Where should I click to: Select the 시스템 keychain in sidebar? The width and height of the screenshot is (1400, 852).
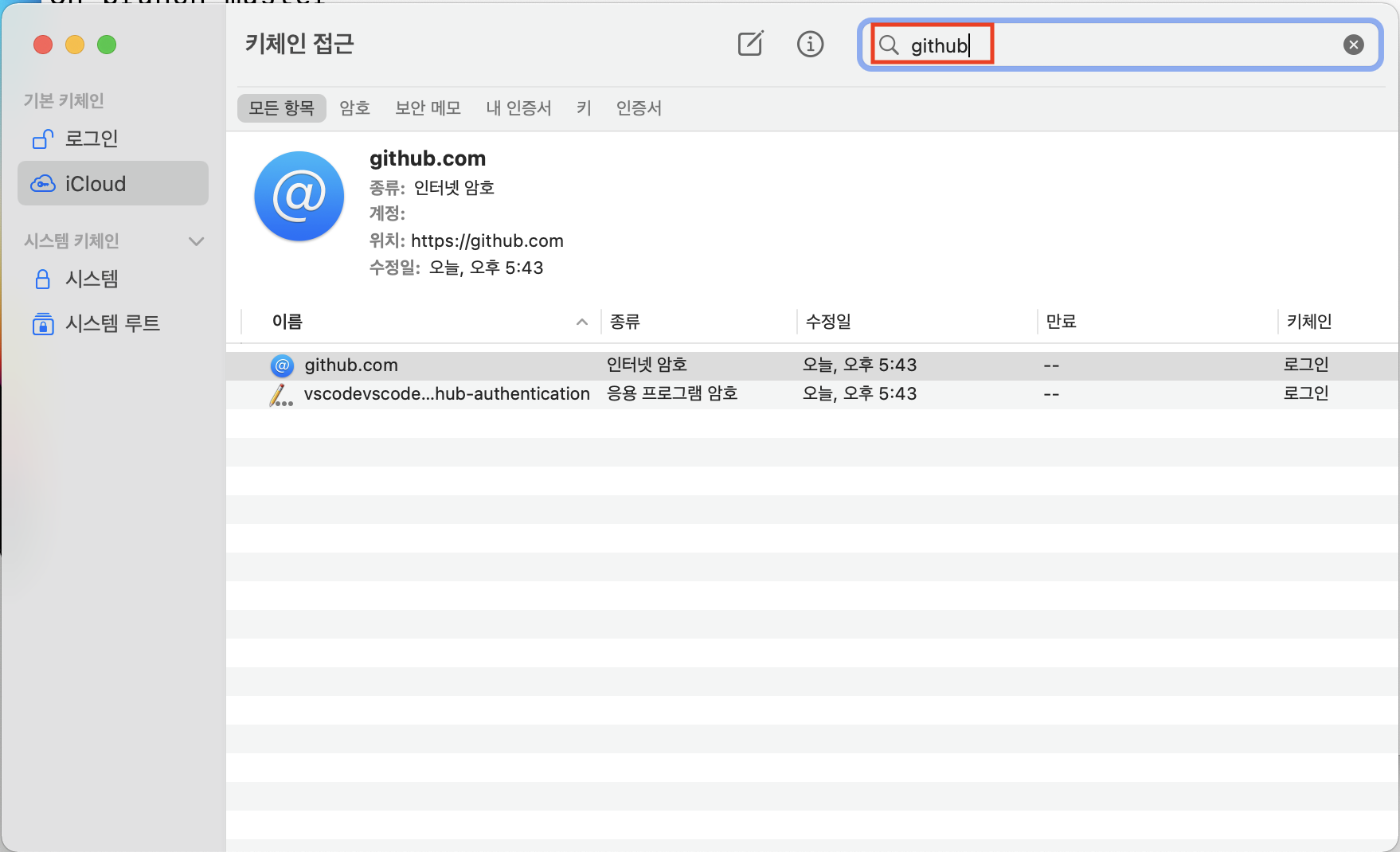point(113,279)
